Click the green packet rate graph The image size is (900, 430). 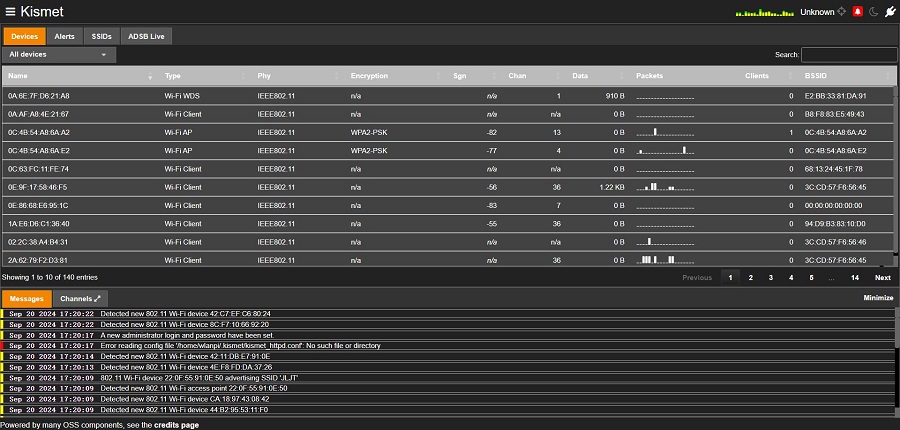pyautogui.click(x=765, y=12)
